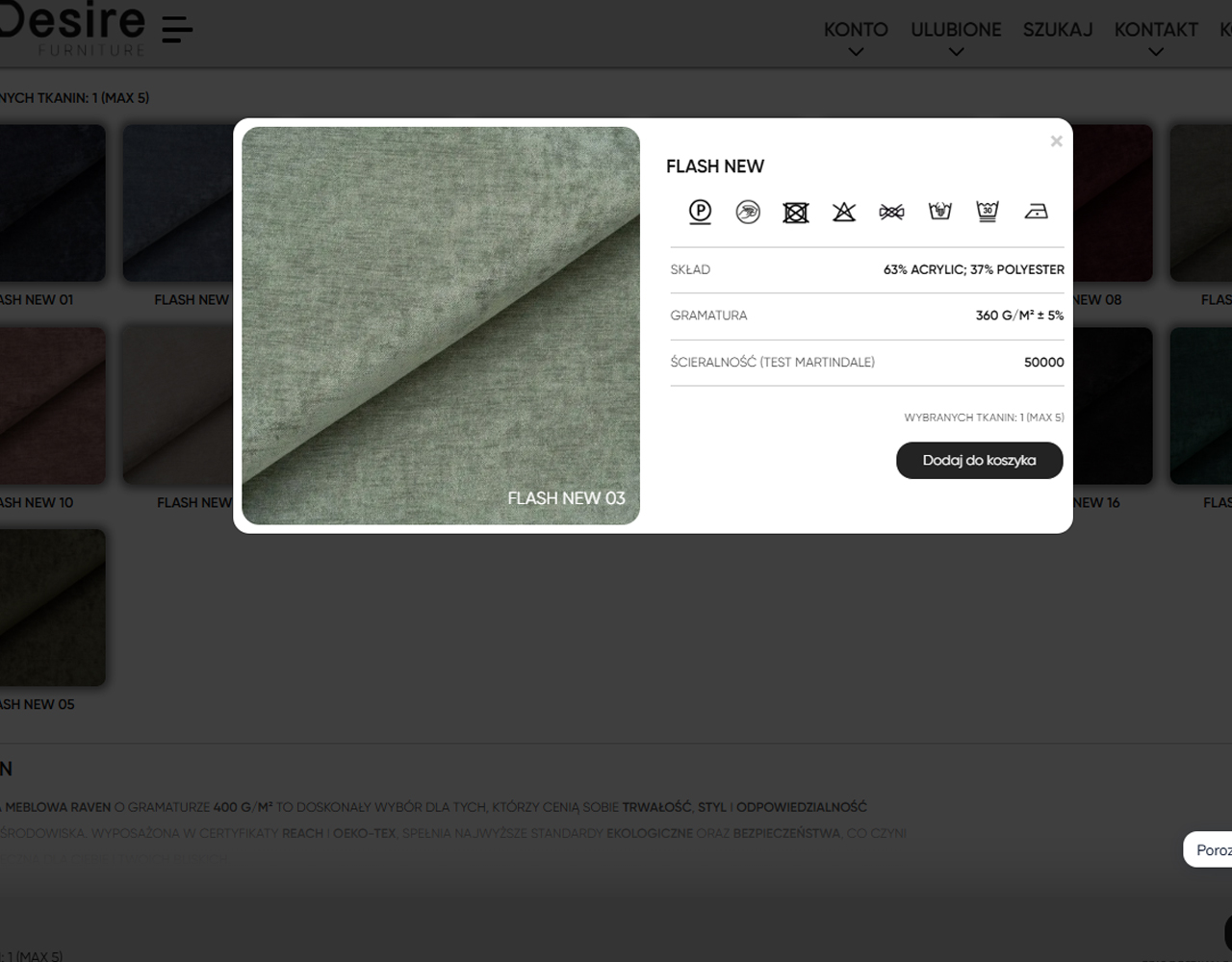This screenshot has width=1232, height=962.
Task: Select the Flash New 16 fabric swatch
Action: 1113,405
